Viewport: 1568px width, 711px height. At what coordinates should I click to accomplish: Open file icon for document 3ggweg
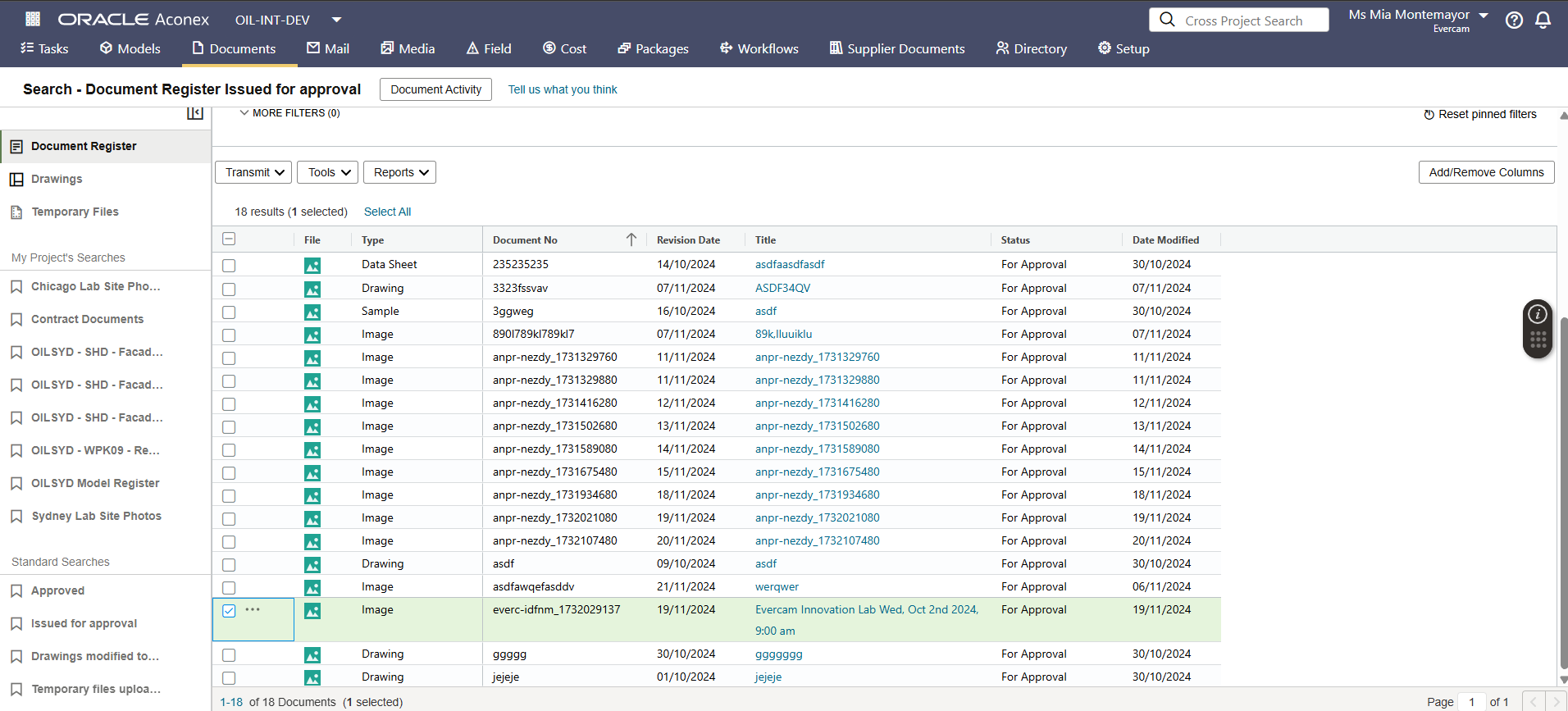click(x=312, y=312)
